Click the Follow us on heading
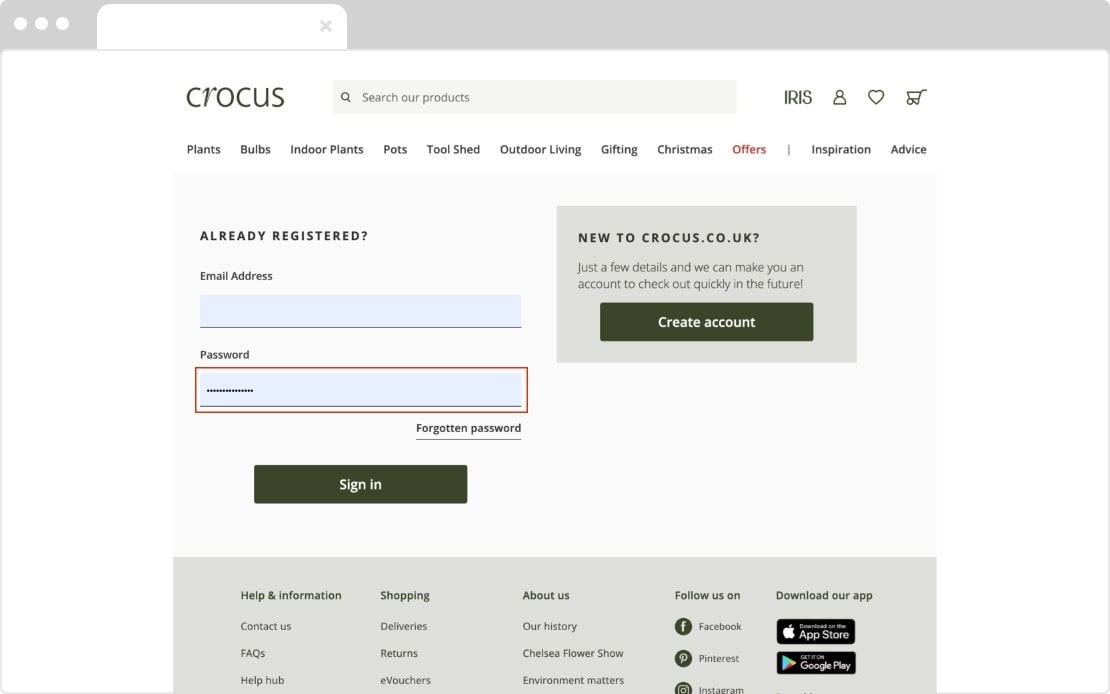The height and width of the screenshot is (694, 1110). (707, 596)
